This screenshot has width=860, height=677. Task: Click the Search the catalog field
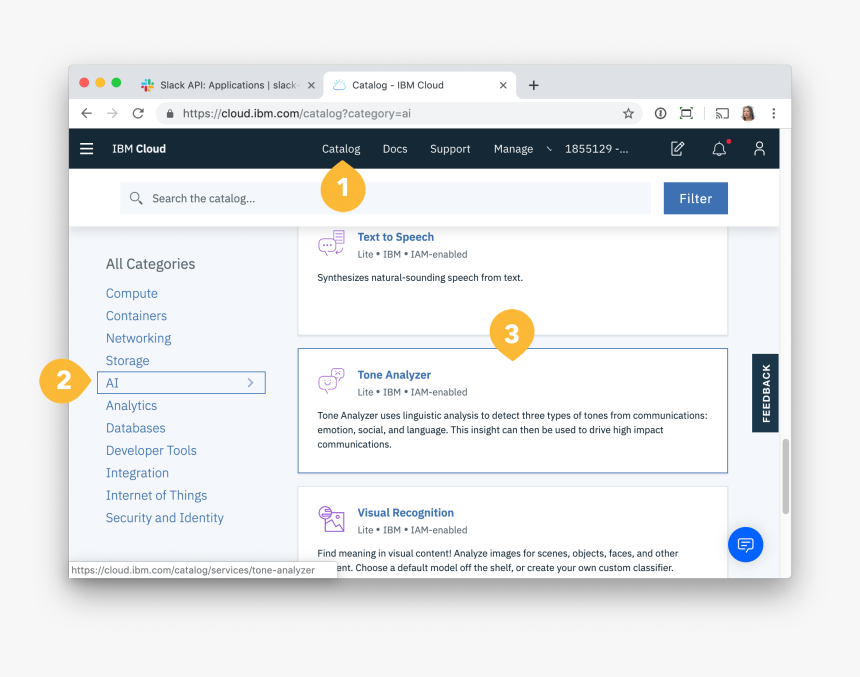(x=386, y=198)
